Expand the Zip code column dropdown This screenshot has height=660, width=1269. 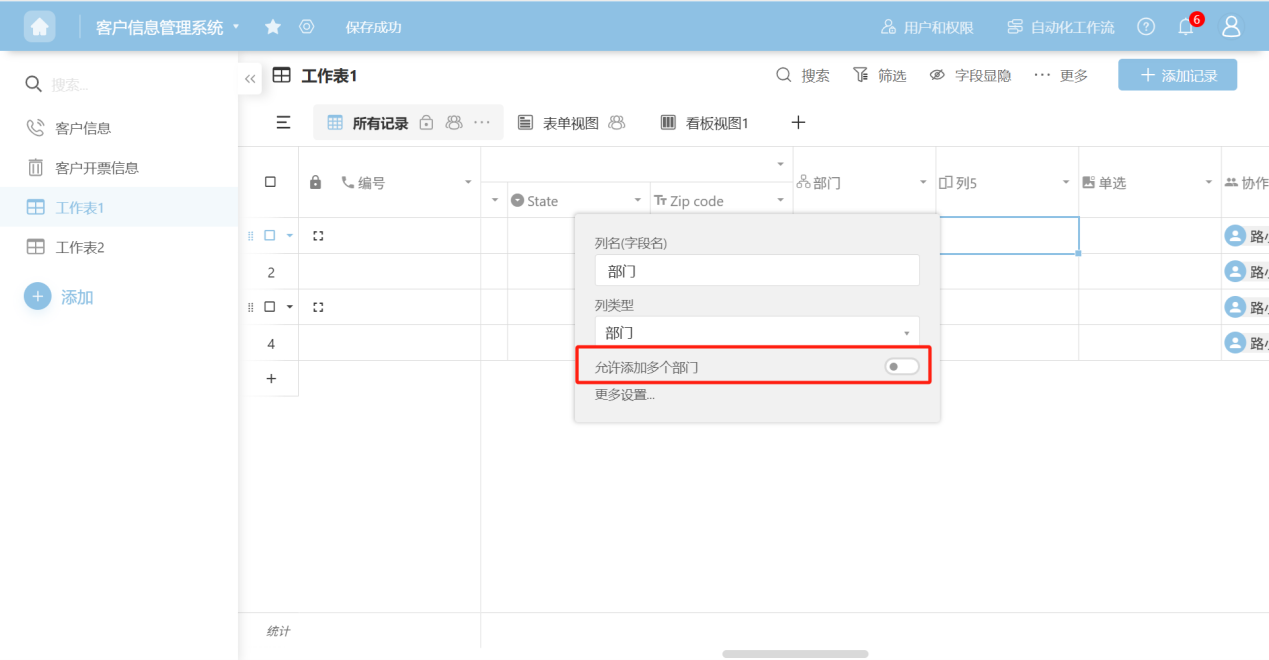pyautogui.click(x=780, y=201)
